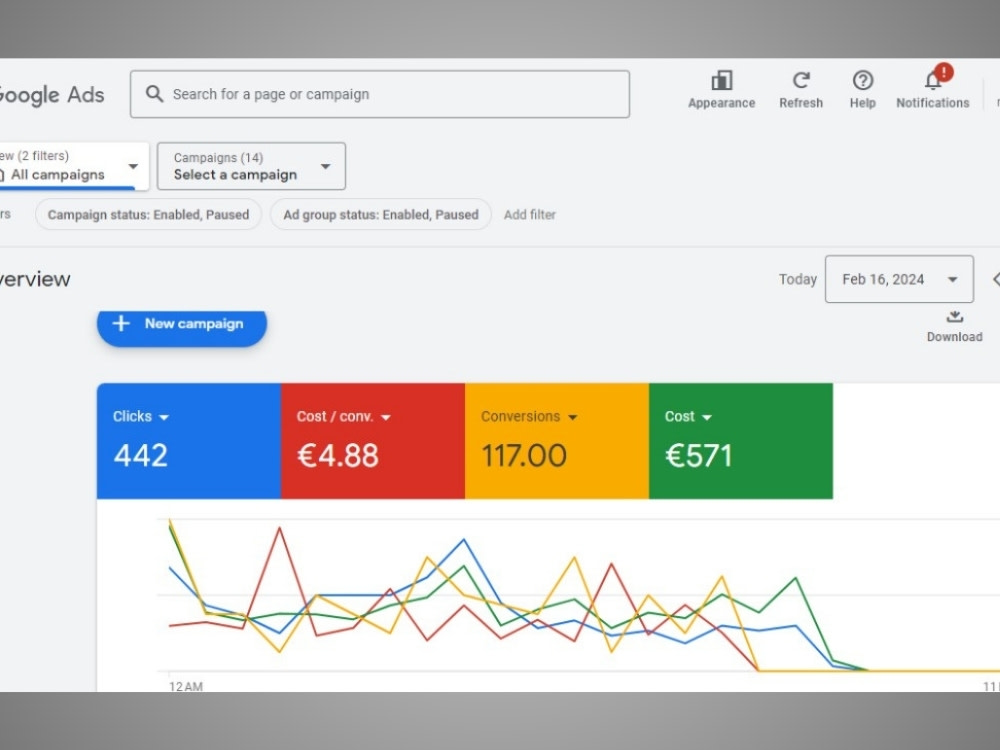Screen dimensions: 1000x750
Task: Click the blue Clicks 442 tile
Action: click(x=189, y=441)
